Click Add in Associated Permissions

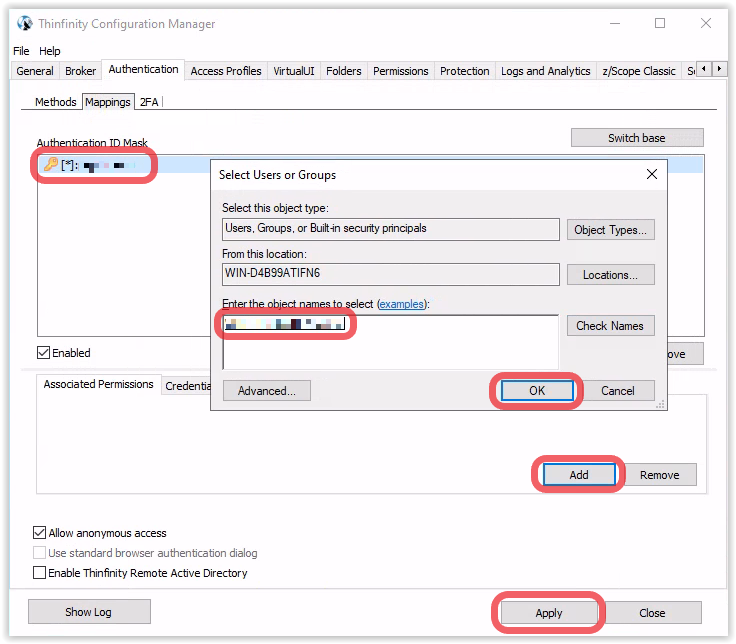pos(579,475)
